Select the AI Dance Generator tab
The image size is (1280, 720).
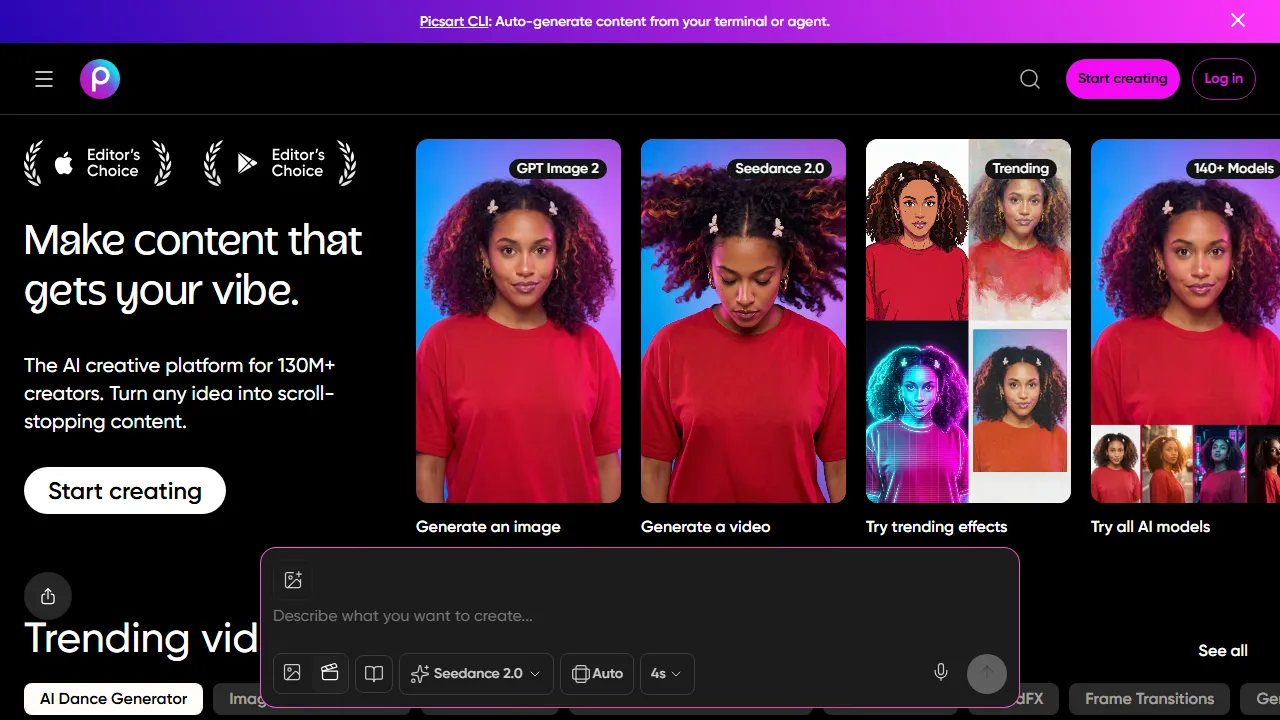(114, 699)
